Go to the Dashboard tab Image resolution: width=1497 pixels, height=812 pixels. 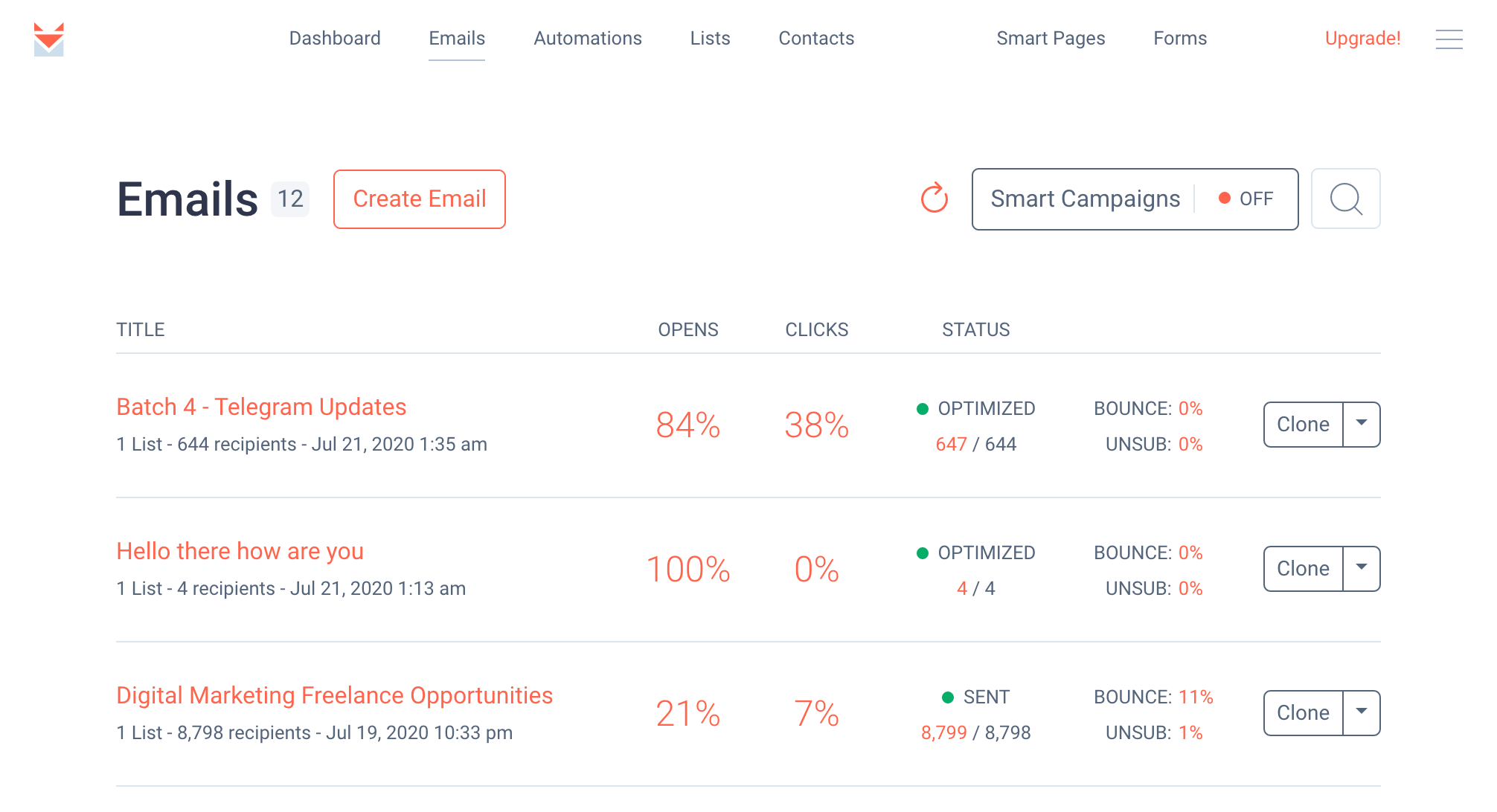point(335,39)
